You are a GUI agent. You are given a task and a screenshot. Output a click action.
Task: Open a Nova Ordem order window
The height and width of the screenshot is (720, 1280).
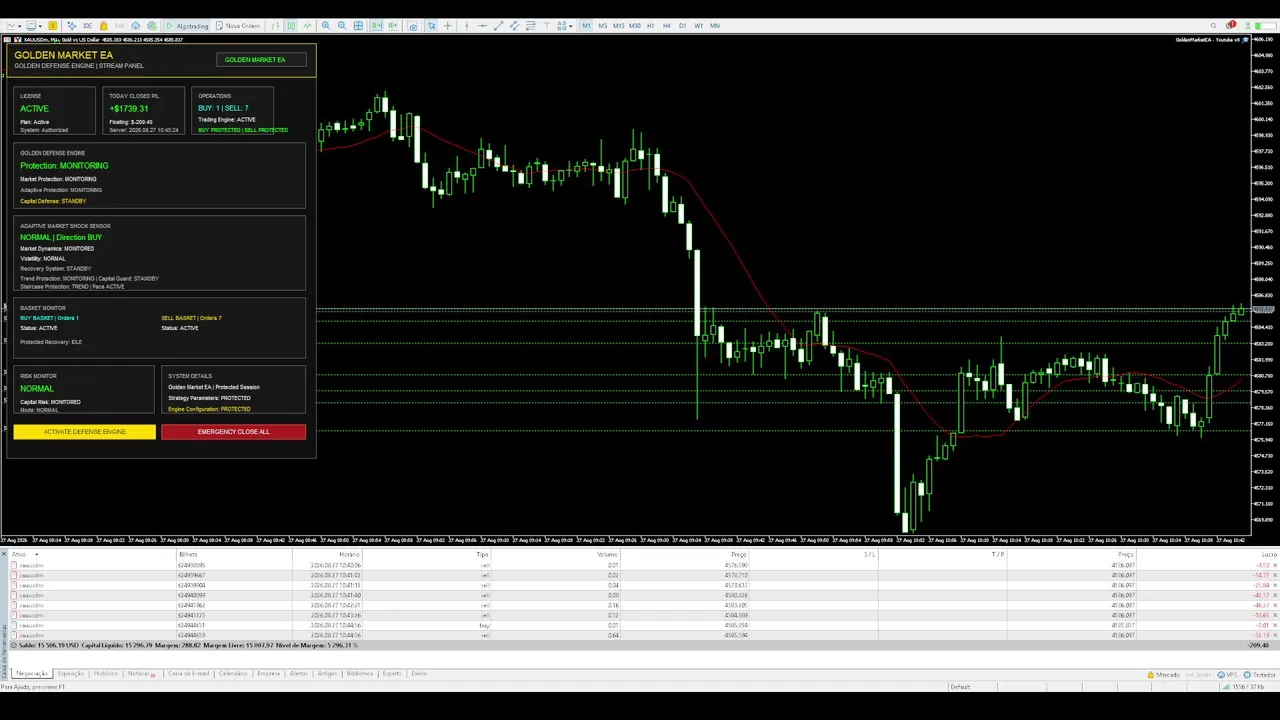click(x=238, y=25)
